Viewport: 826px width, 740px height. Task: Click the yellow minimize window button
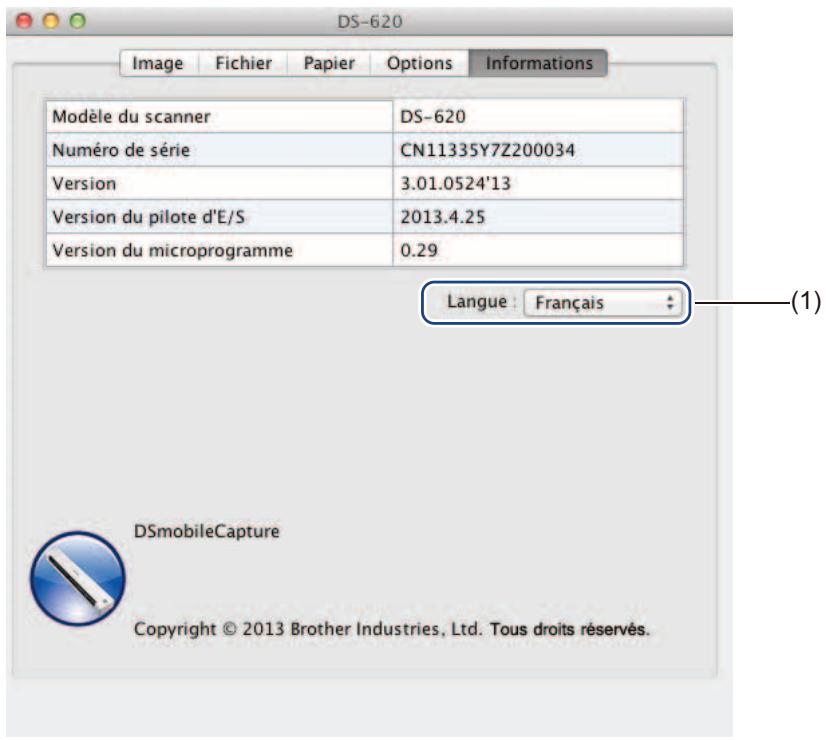(51, 21)
